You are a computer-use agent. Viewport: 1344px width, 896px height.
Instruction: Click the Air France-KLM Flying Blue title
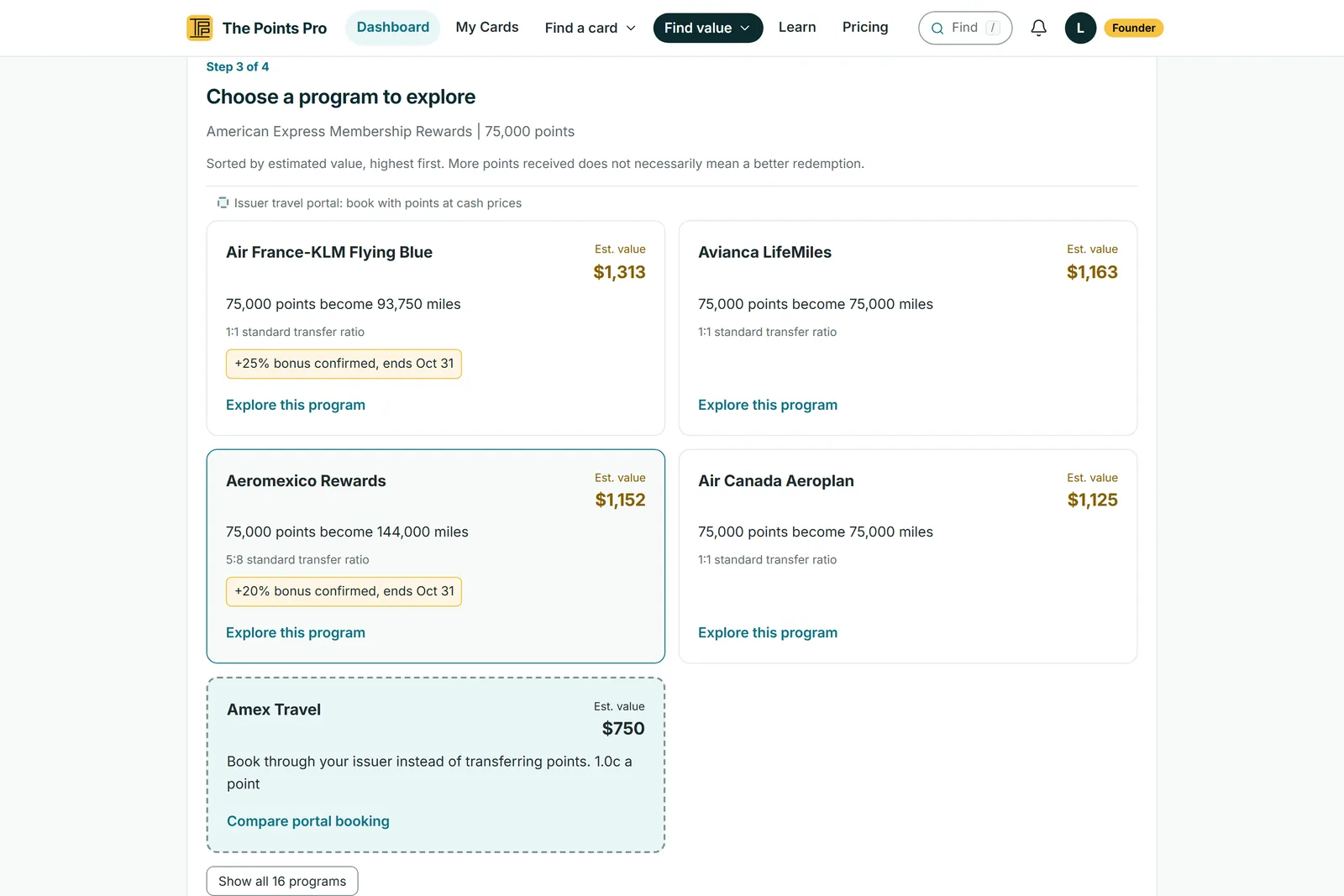(x=329, y=252)
